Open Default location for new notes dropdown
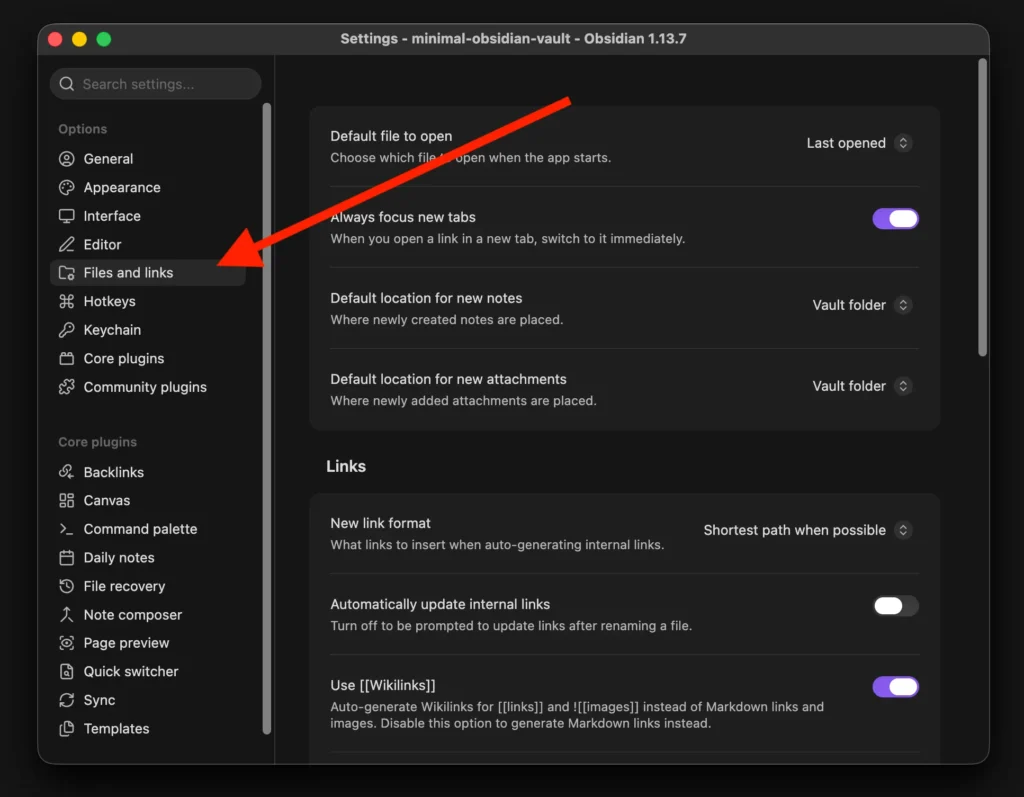The image size is (1024, 797). (861, 305)
